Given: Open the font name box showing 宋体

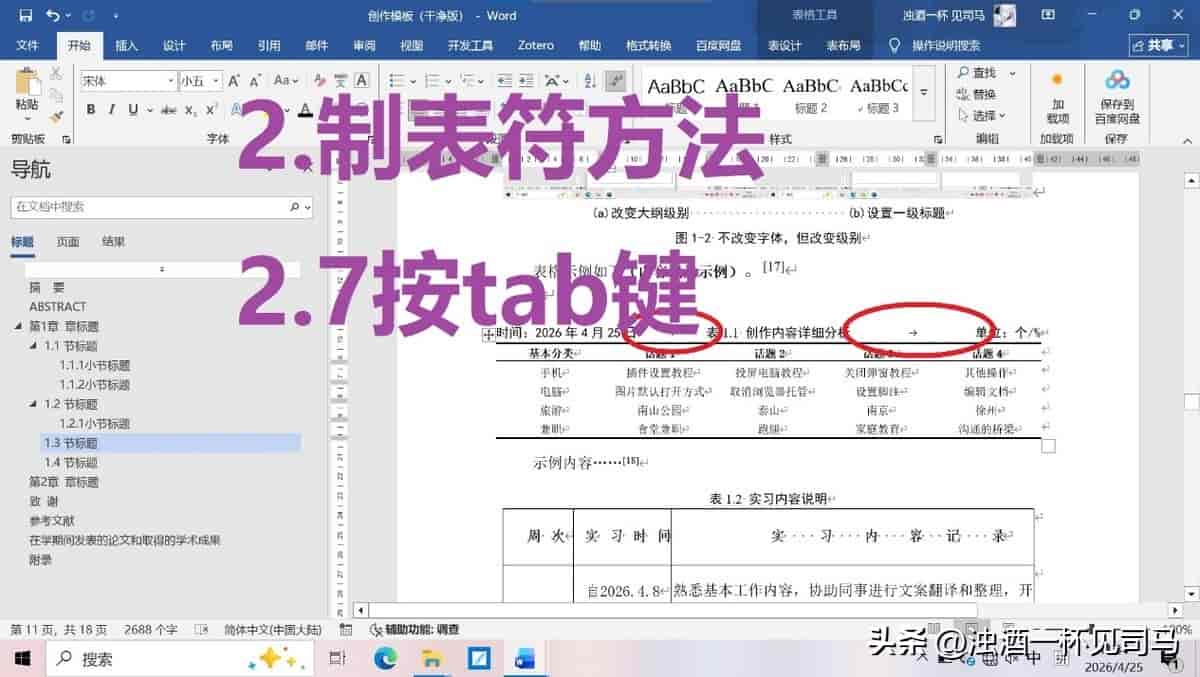Looking at the screenshot, I should click(x=128, y=81).
